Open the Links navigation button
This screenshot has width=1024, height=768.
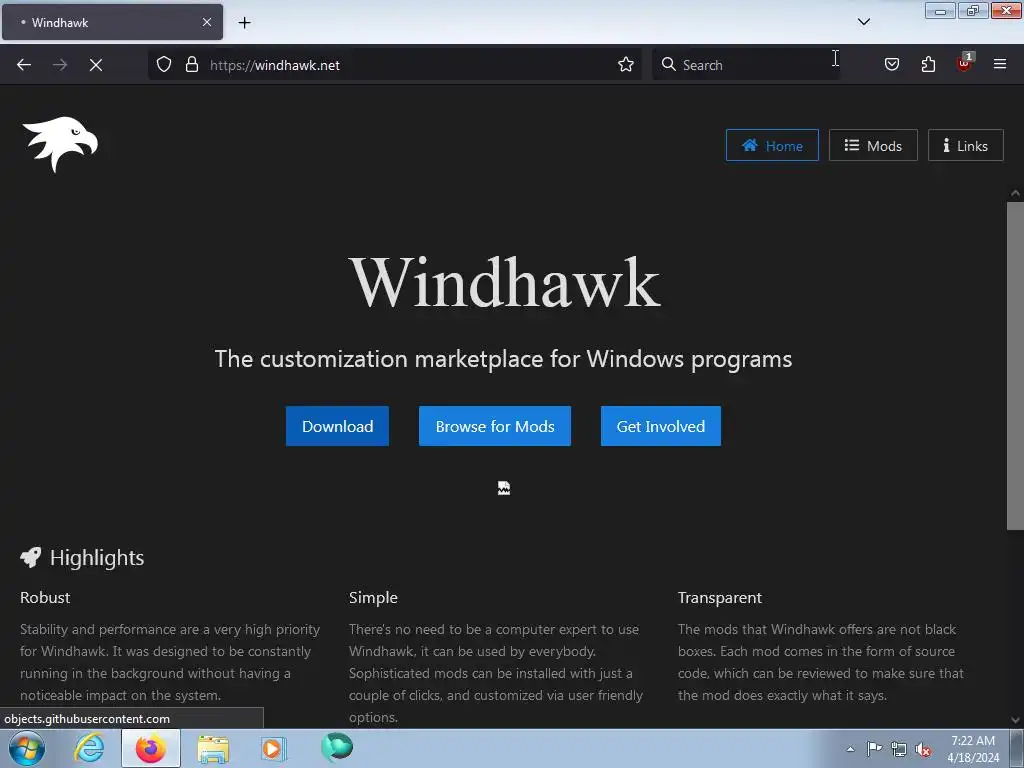click(x=965, y=146)
